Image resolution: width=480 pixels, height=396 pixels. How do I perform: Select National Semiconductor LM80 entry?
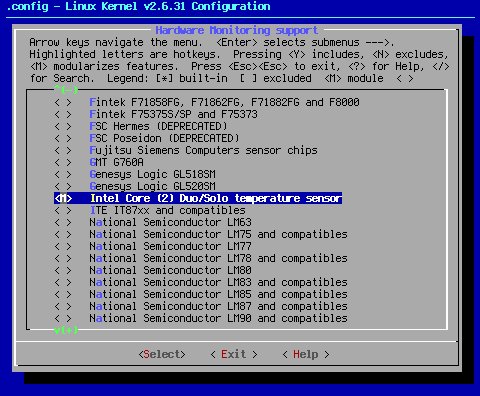tap(170, 270)
